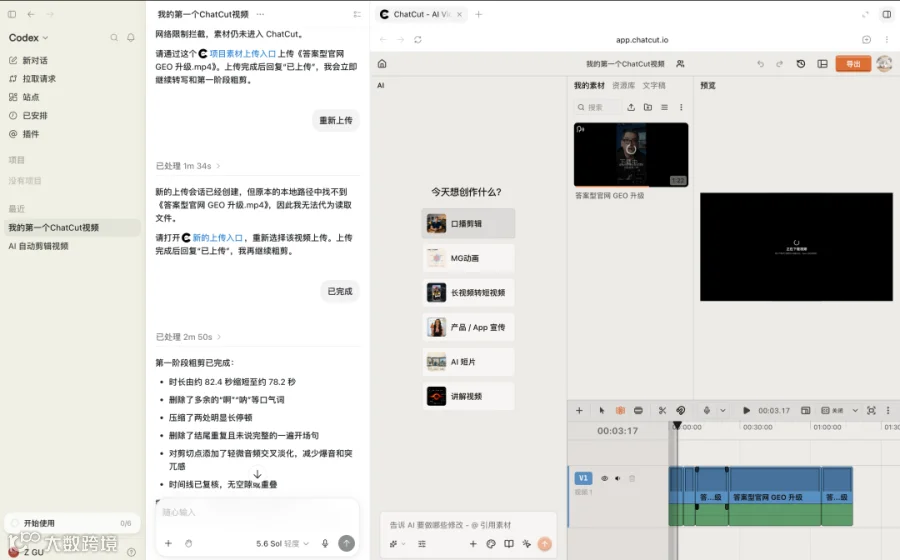This screenshot has width=900, height=560.
Task: Expand the 已处理 2m 50s details
Action: [x=189, y=337]
